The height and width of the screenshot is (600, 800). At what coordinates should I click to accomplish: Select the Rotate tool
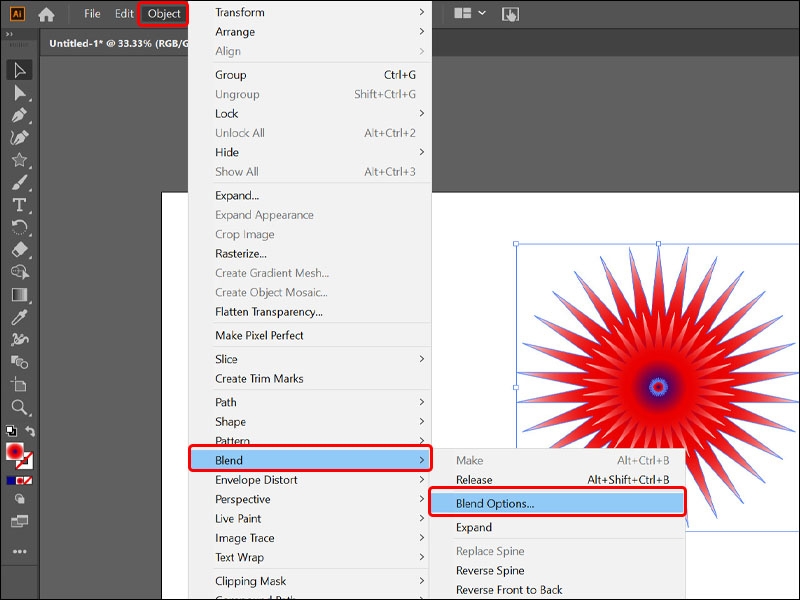point(19,228)
